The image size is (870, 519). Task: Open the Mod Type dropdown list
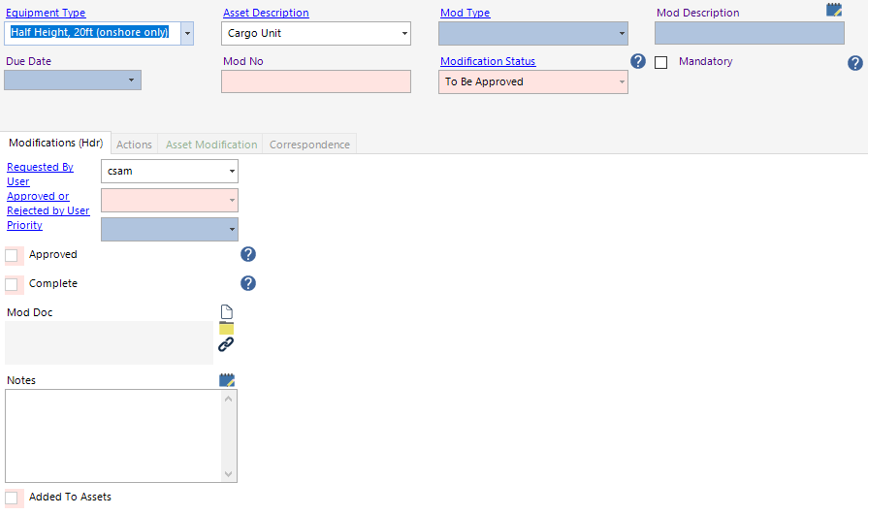click(621, 34)
